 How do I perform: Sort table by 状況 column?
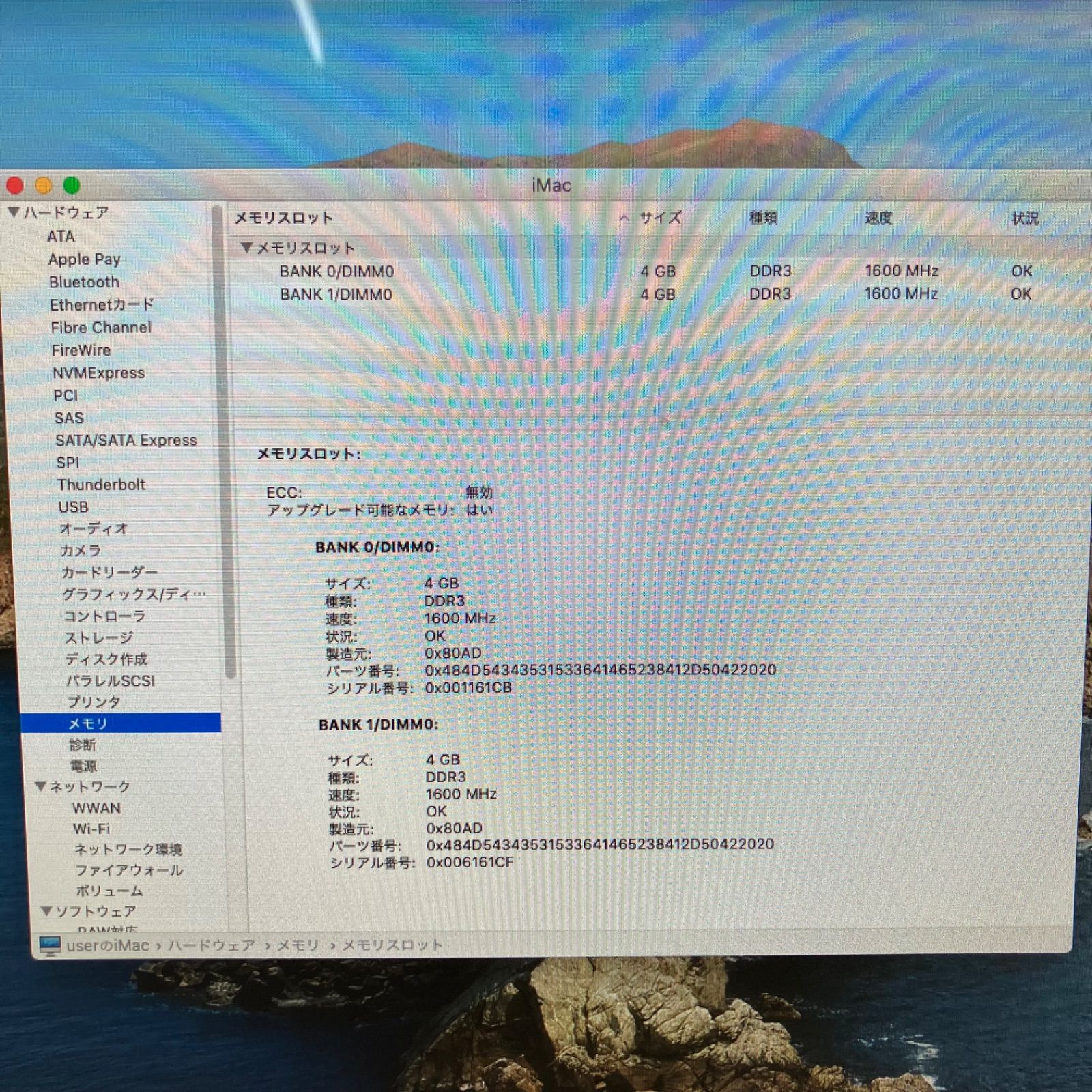coord(1025,218)
